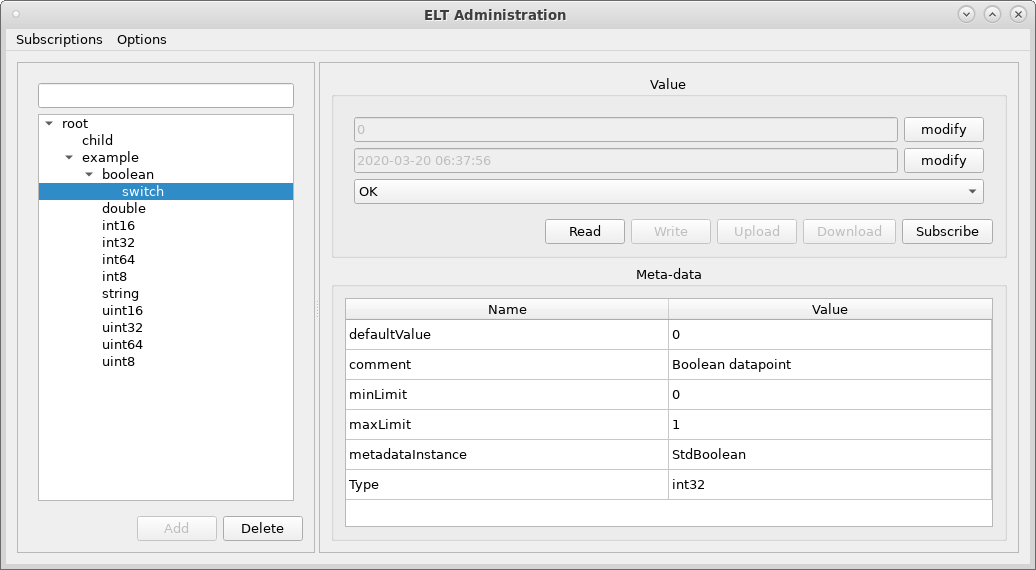Viewport: 1036px width, 570px height.
Task: Click the Name column header
Action: tap(507, 310)
